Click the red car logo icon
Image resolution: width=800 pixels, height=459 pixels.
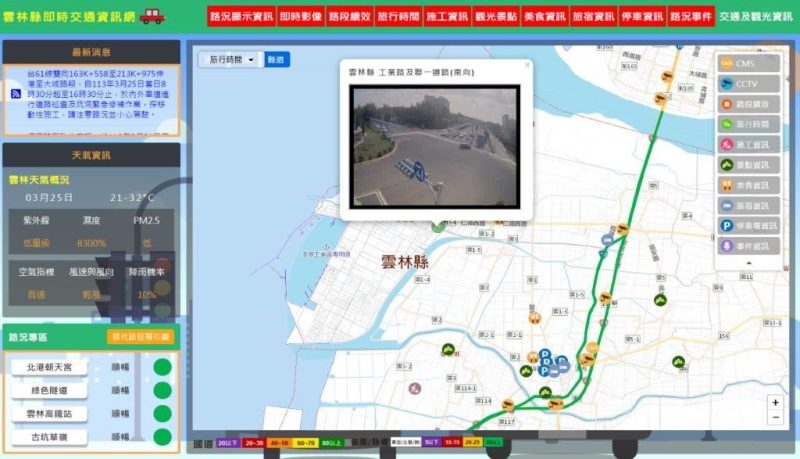tap(153, 16)
